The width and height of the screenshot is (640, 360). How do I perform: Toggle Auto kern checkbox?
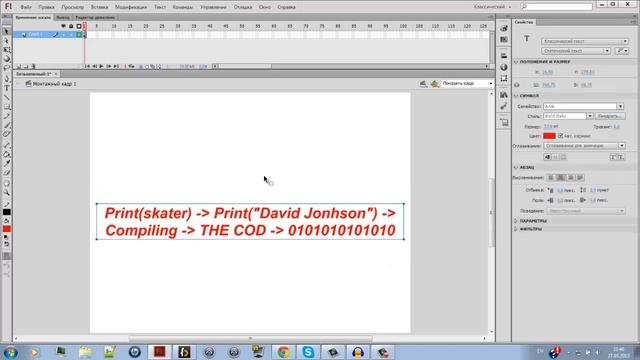tap(560, 136)
